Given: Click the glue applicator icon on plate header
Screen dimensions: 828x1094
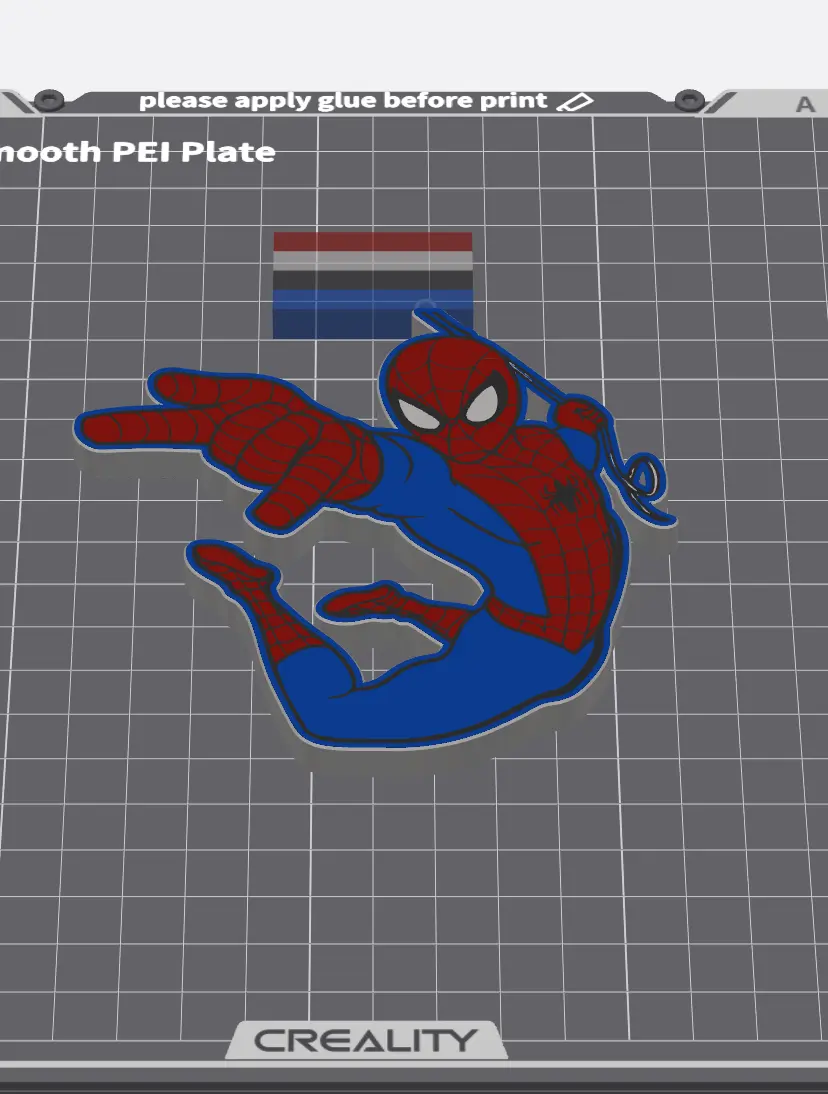Looking at the screenshot, I should pyautogui.click(x=575, y=103).
